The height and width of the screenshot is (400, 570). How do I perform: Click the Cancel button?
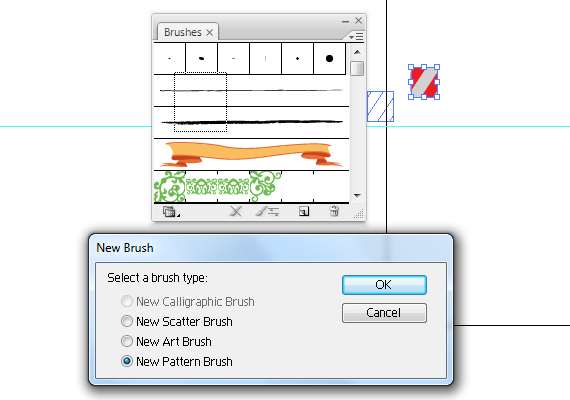pyautogui.click(x=384, y=313)
